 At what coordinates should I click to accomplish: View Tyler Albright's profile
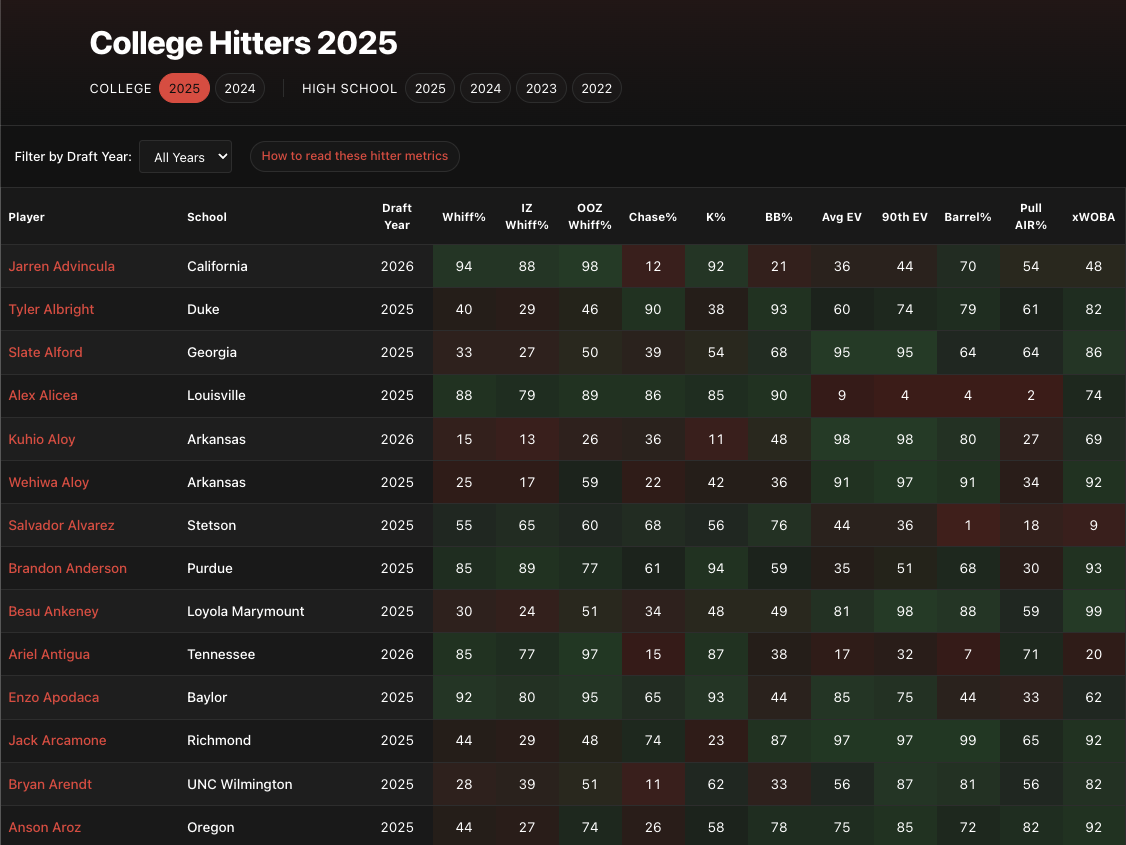[x=51, y=309]
